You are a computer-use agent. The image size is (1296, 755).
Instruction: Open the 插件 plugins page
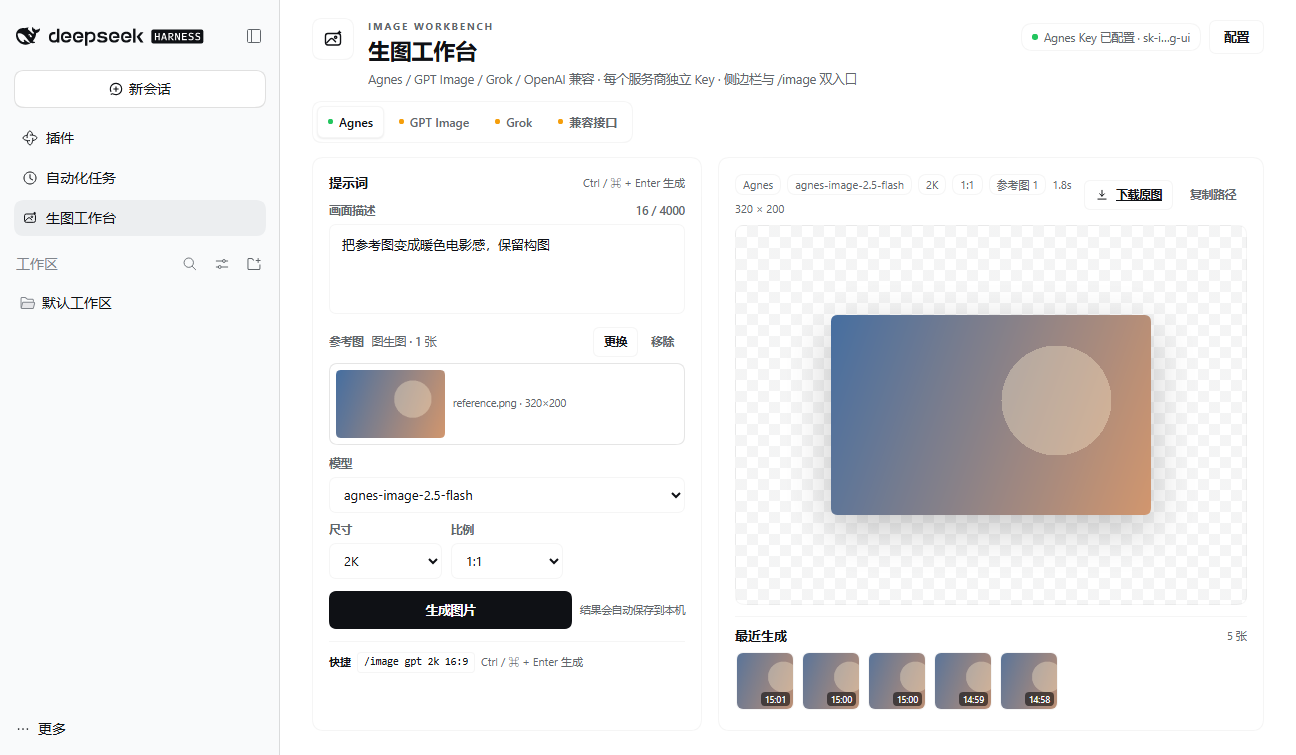pyautogui.click(x=140, y=138)
